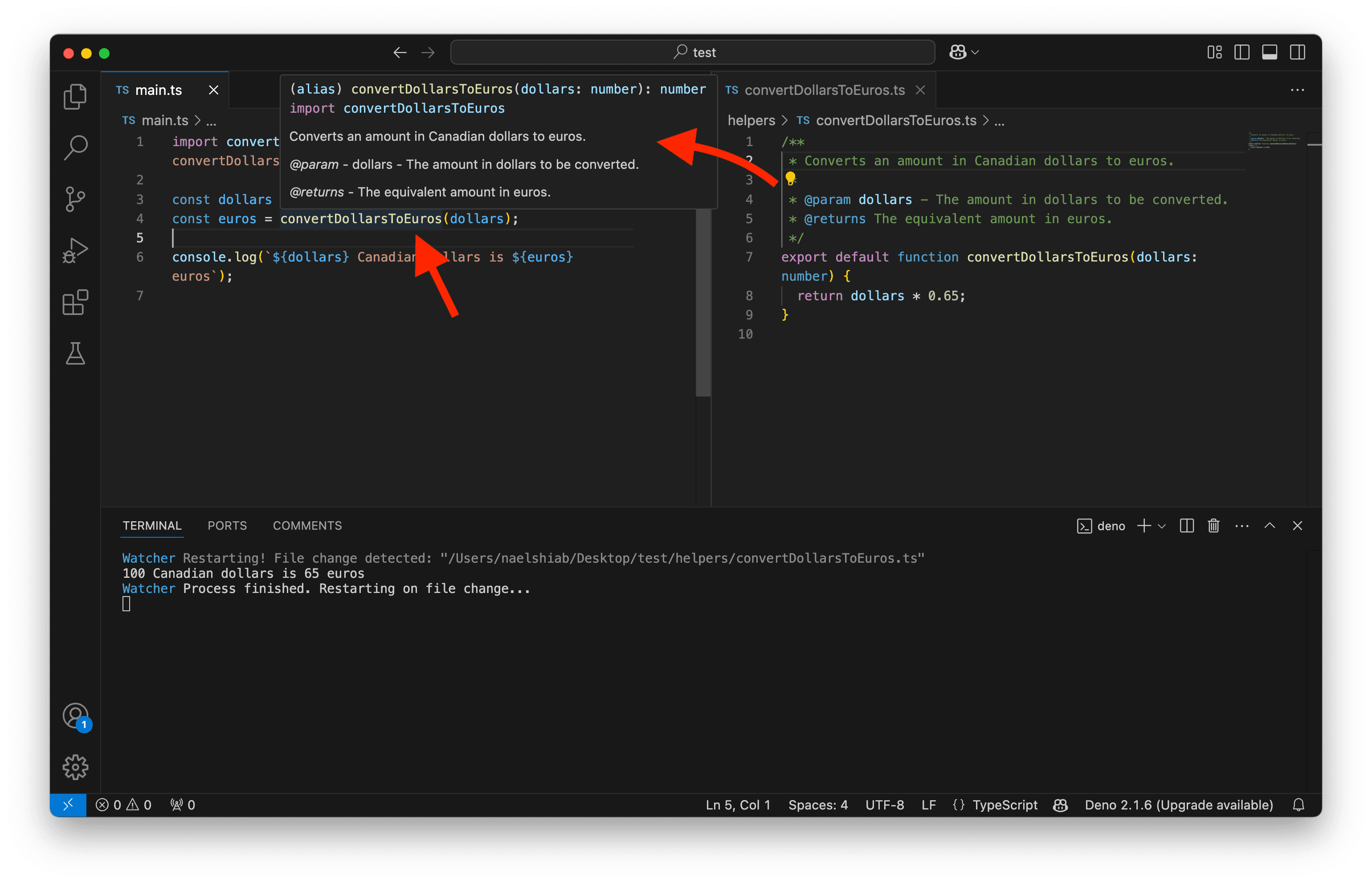Open the new terminal launch profile dropdown
The image size is (1372, 883).
pyautogui.click(x=1162, y=526)
